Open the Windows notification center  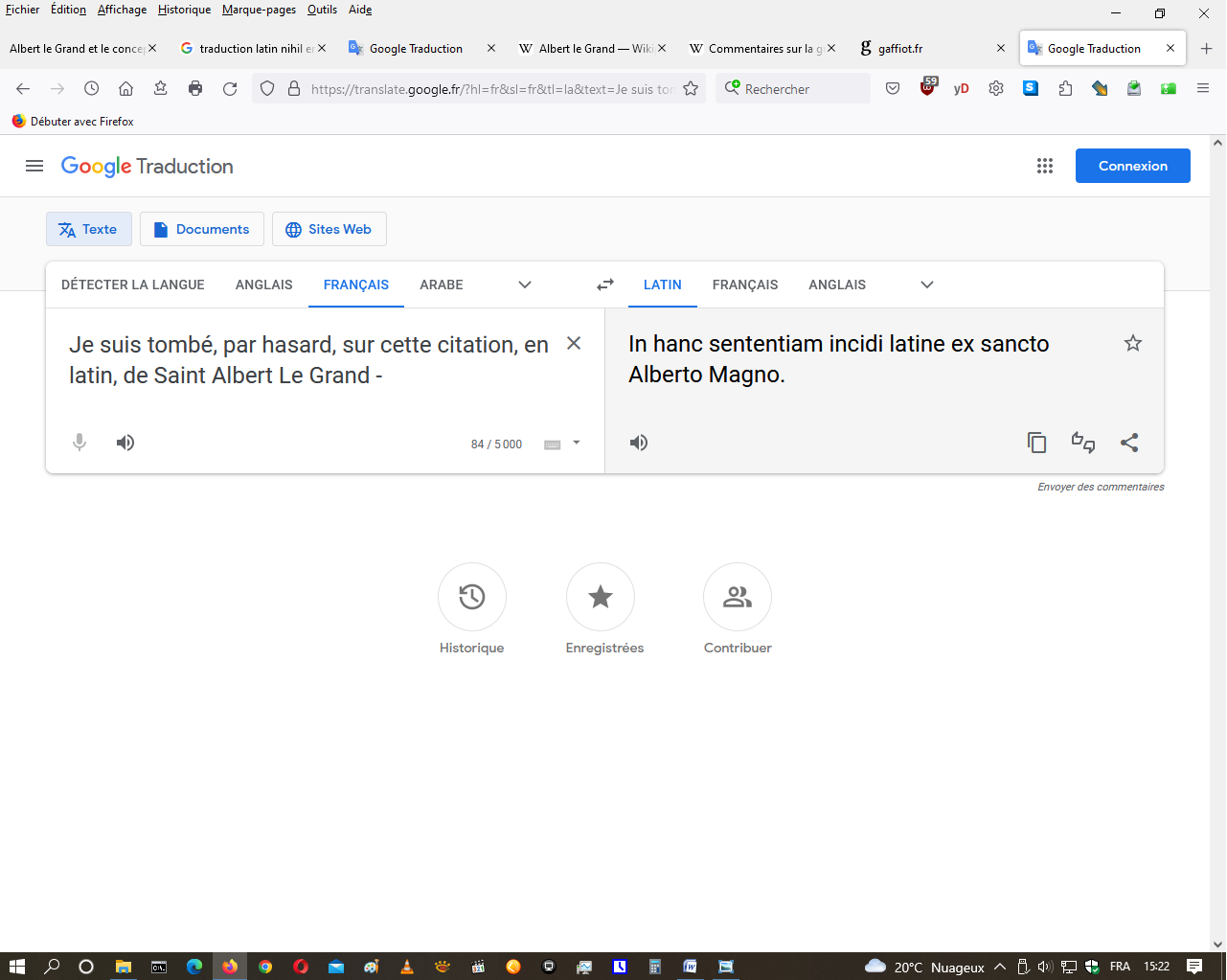point(1194,967)
